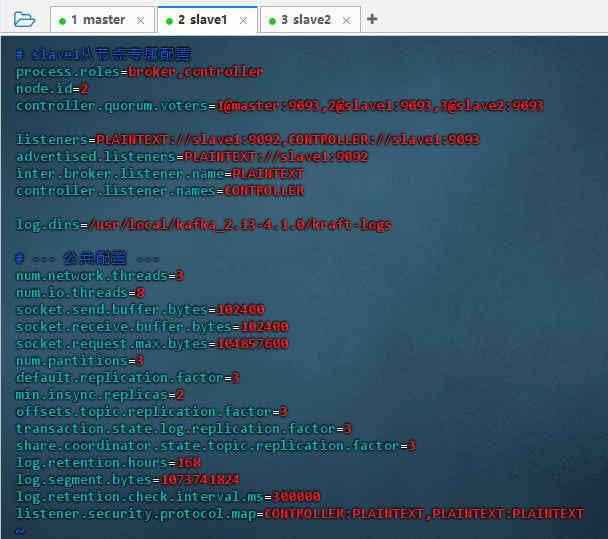
Task: Click the 'node.id=2' line
Action: [52, 89]
